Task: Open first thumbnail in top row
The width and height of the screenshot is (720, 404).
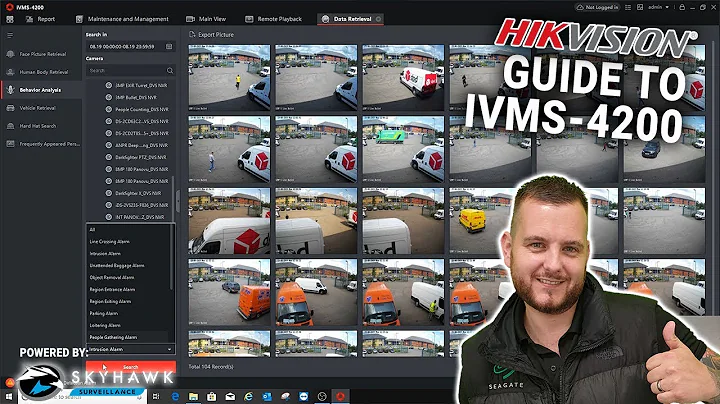Action: (x=229, y=78)
